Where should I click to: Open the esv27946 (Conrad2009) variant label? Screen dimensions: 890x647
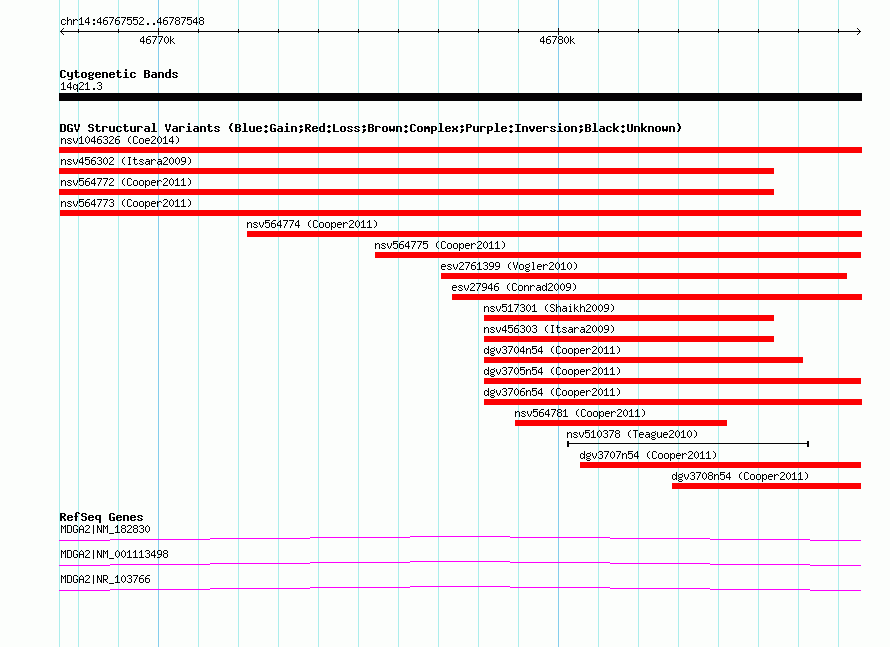(x=514, y=287)
